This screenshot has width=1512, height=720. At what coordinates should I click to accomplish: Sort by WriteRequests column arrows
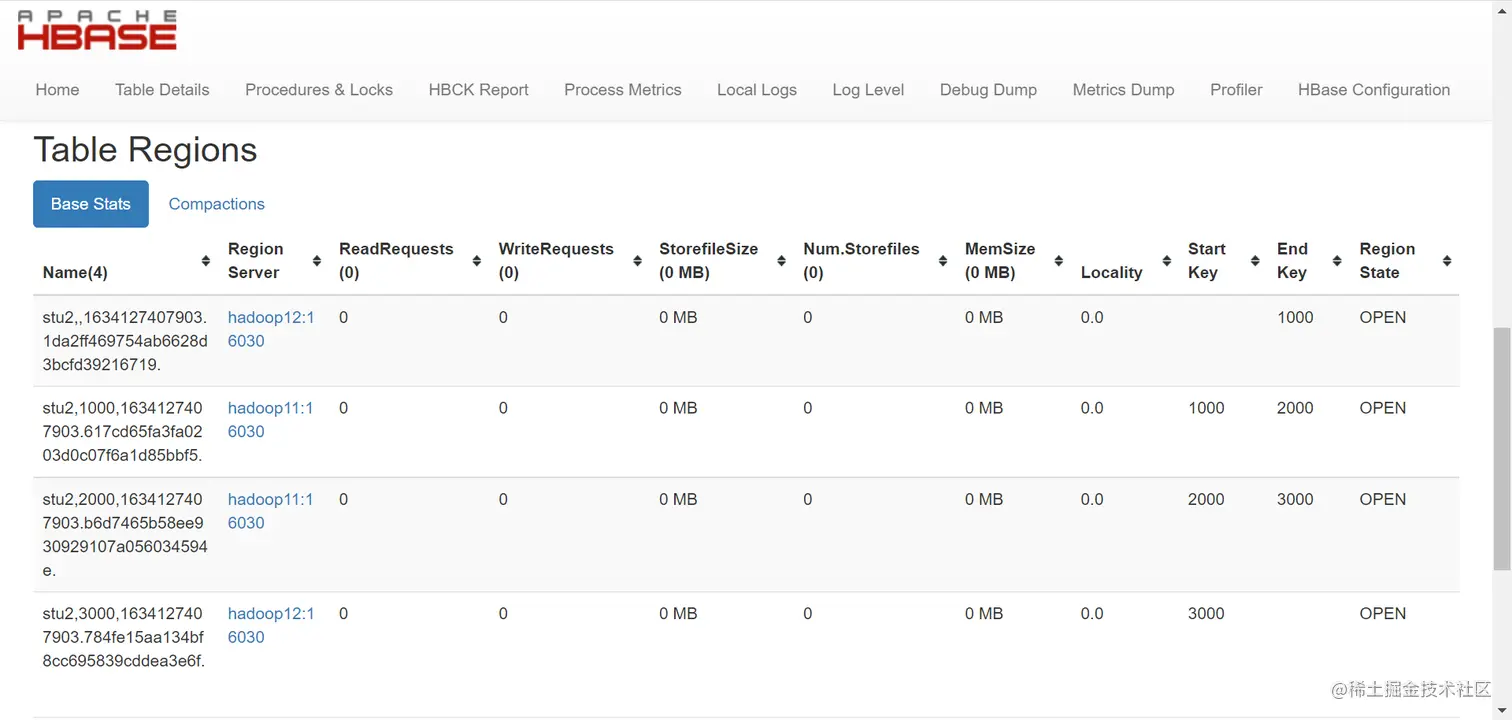[637, 261]
